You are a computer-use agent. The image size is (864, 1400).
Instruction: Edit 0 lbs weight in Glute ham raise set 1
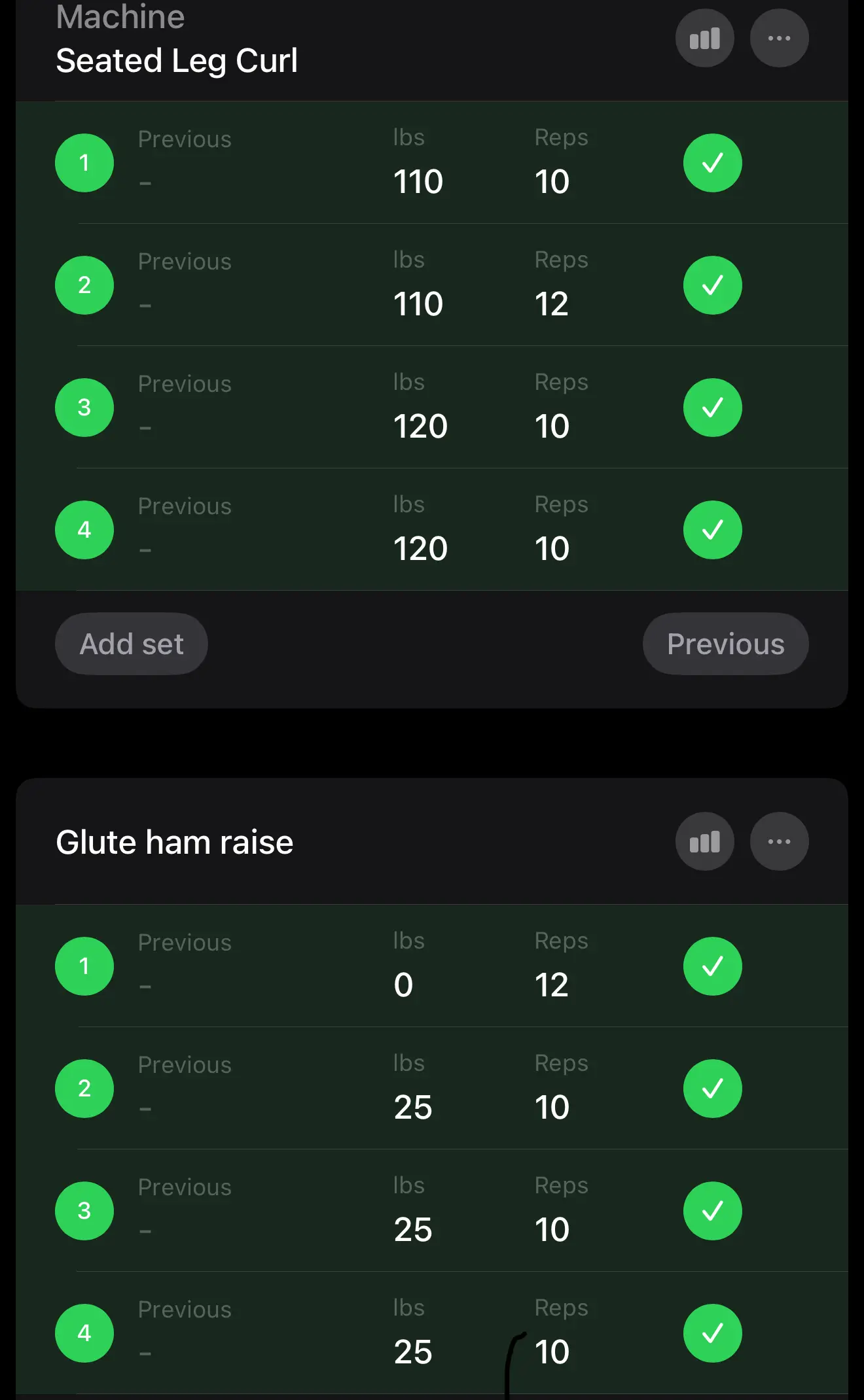[404, 985]
